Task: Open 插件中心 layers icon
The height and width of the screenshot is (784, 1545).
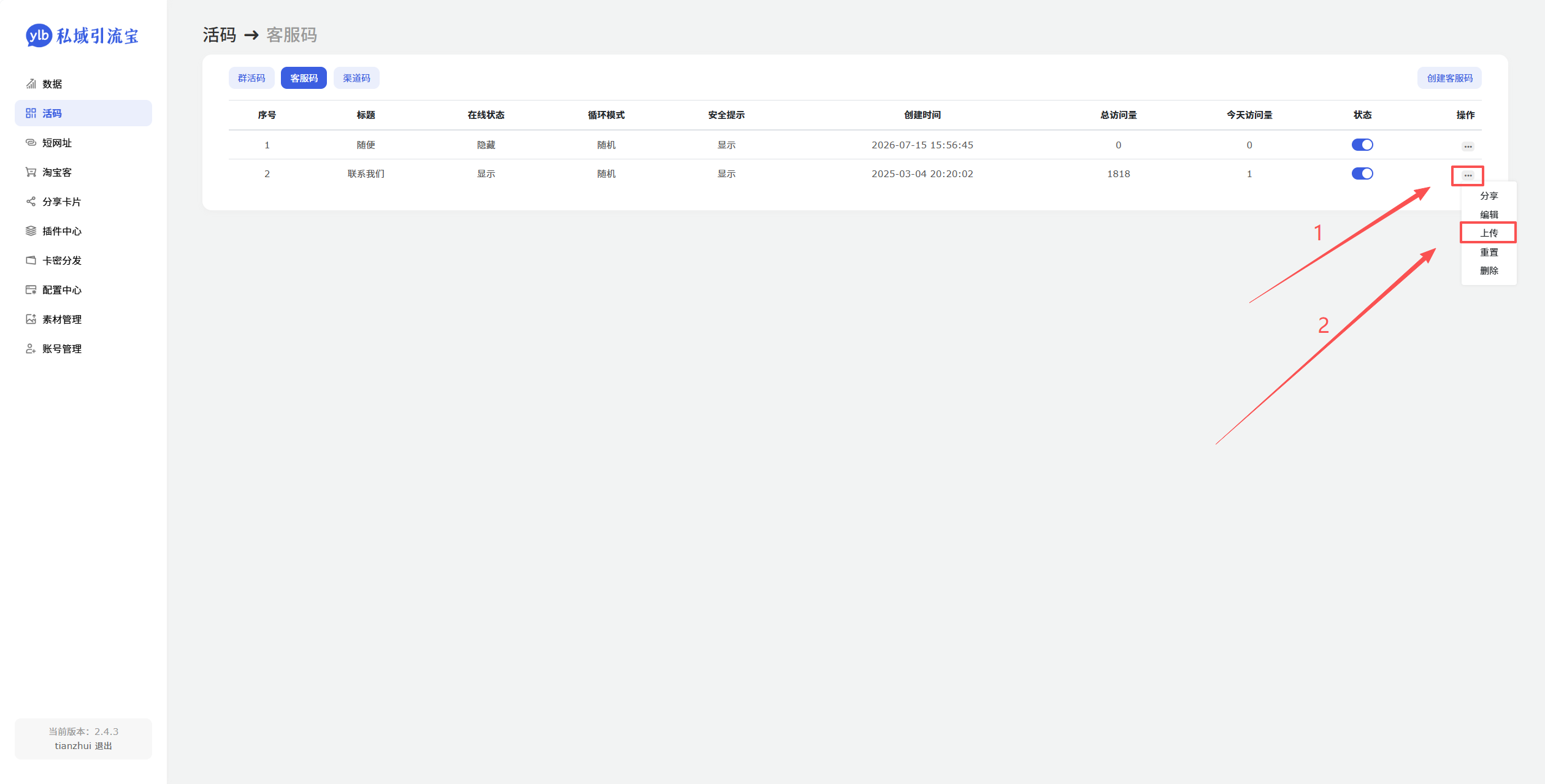Action: click(31, 231)
